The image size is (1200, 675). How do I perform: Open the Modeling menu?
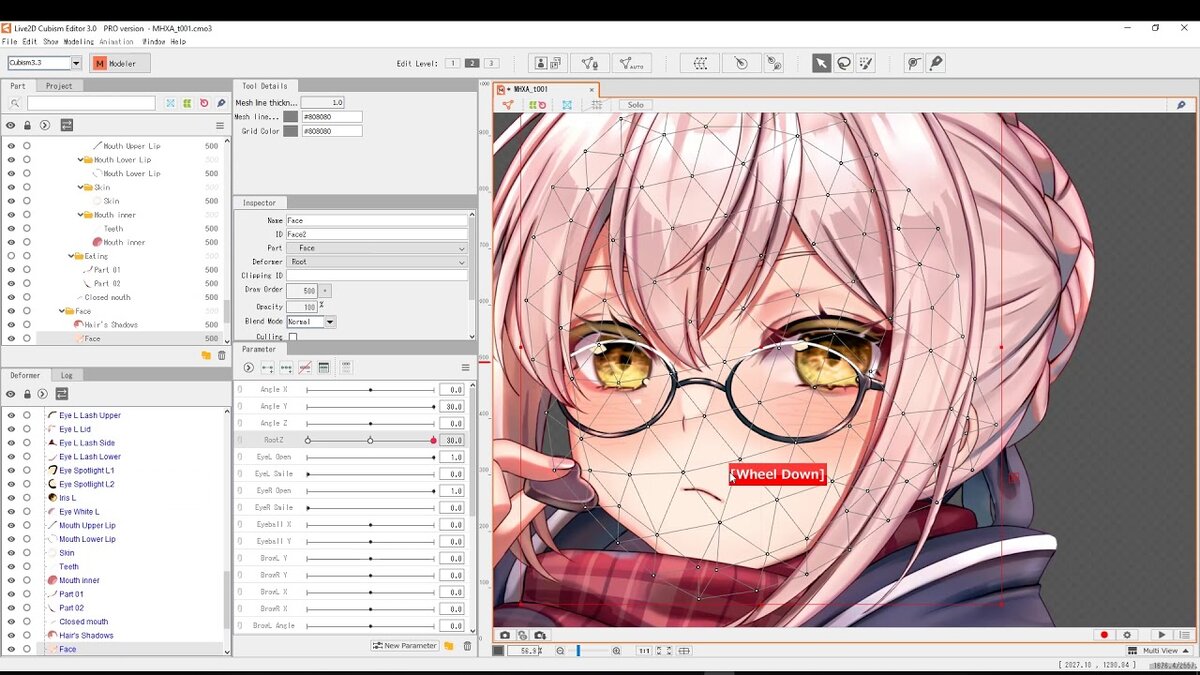79,42
